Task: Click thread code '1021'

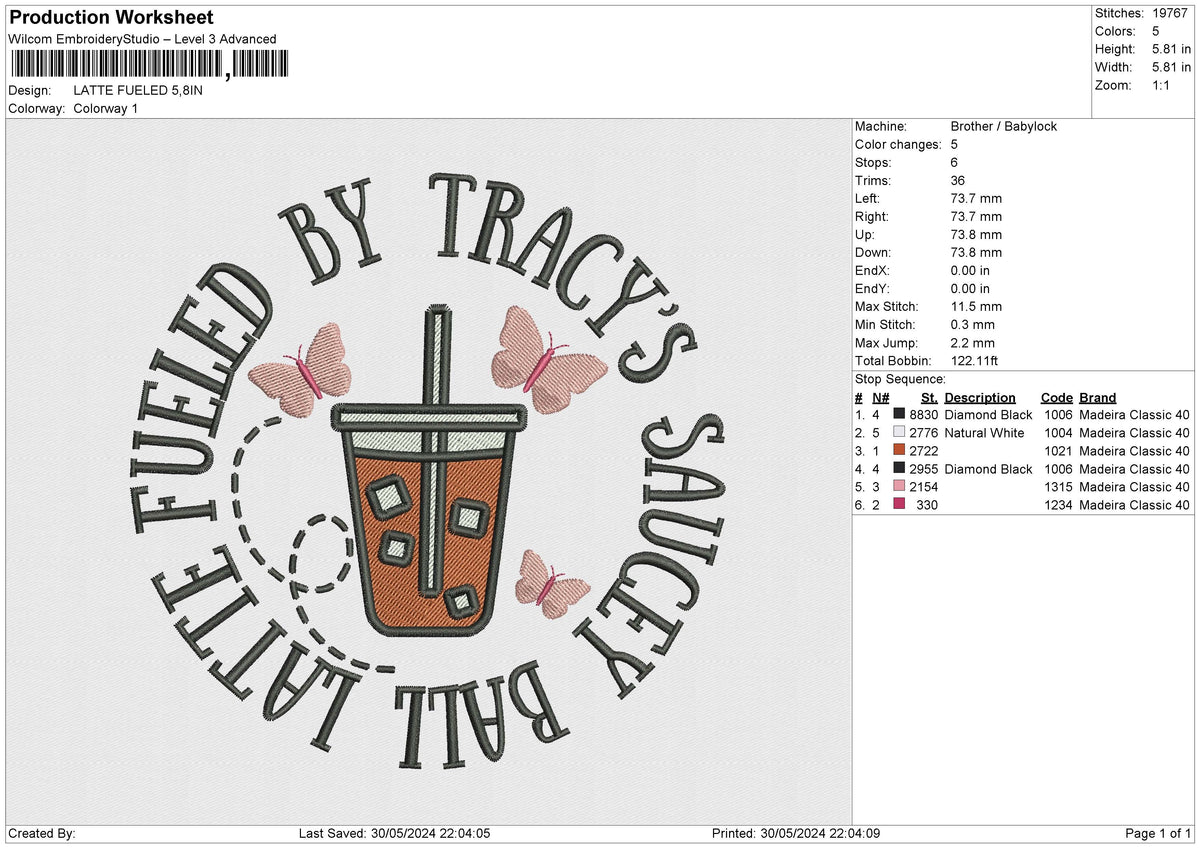Action: pos(1058,451)
